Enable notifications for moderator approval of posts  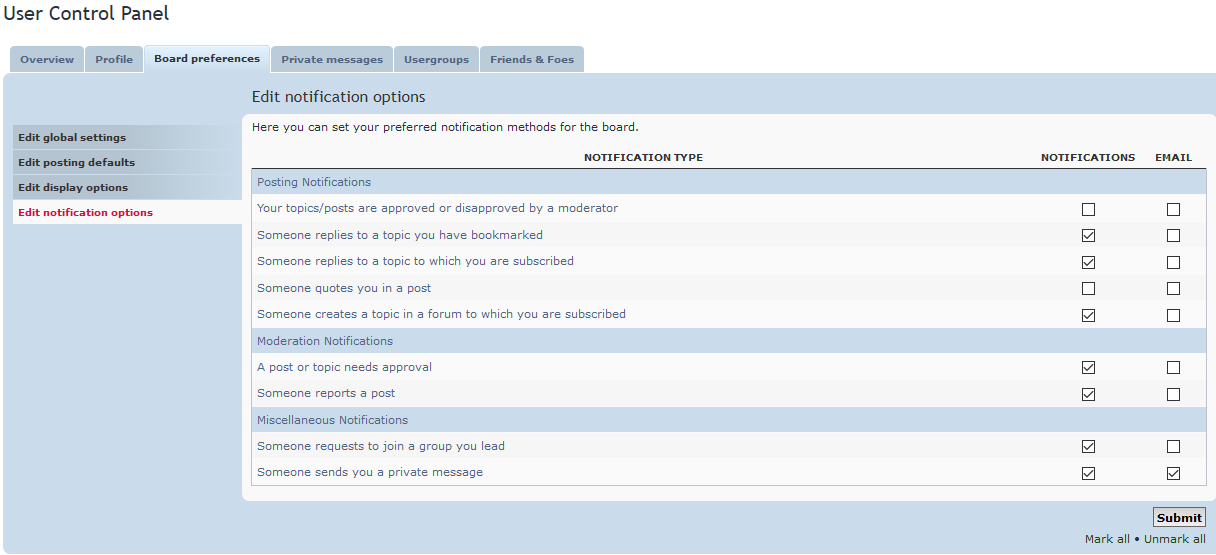(x=1088, y=210)
